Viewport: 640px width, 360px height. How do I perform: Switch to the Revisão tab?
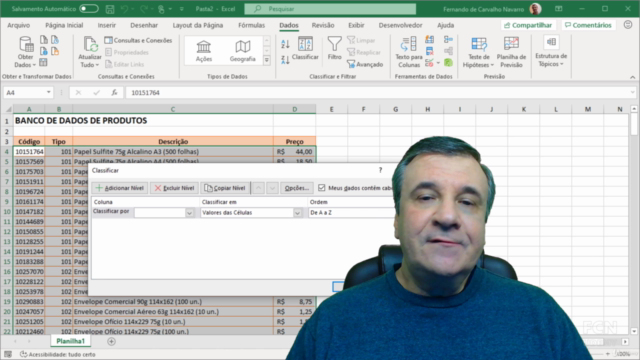(323, 25)
